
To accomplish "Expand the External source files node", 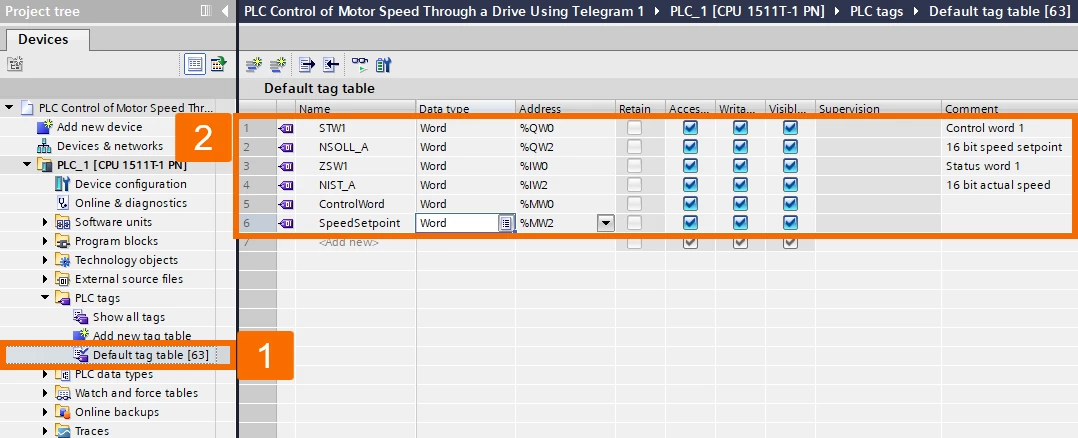I will pos(45,279).
